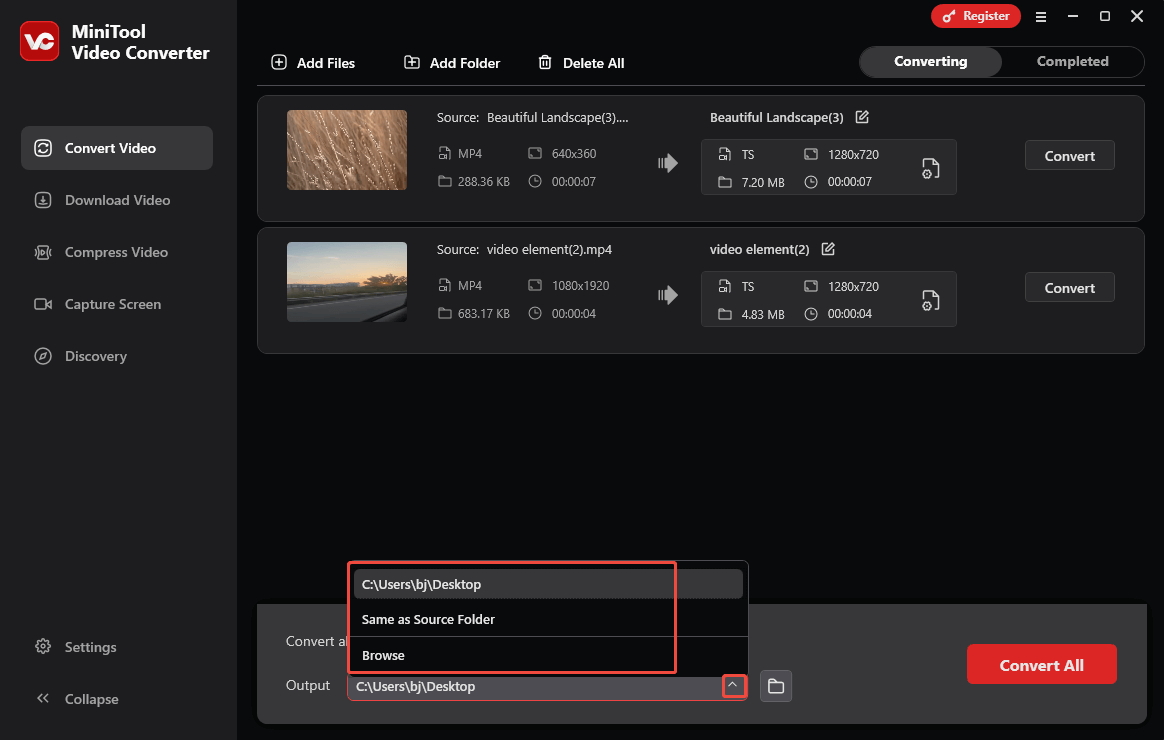
Task: Click the 288.36 KB source size
Action: click(483, 182)
